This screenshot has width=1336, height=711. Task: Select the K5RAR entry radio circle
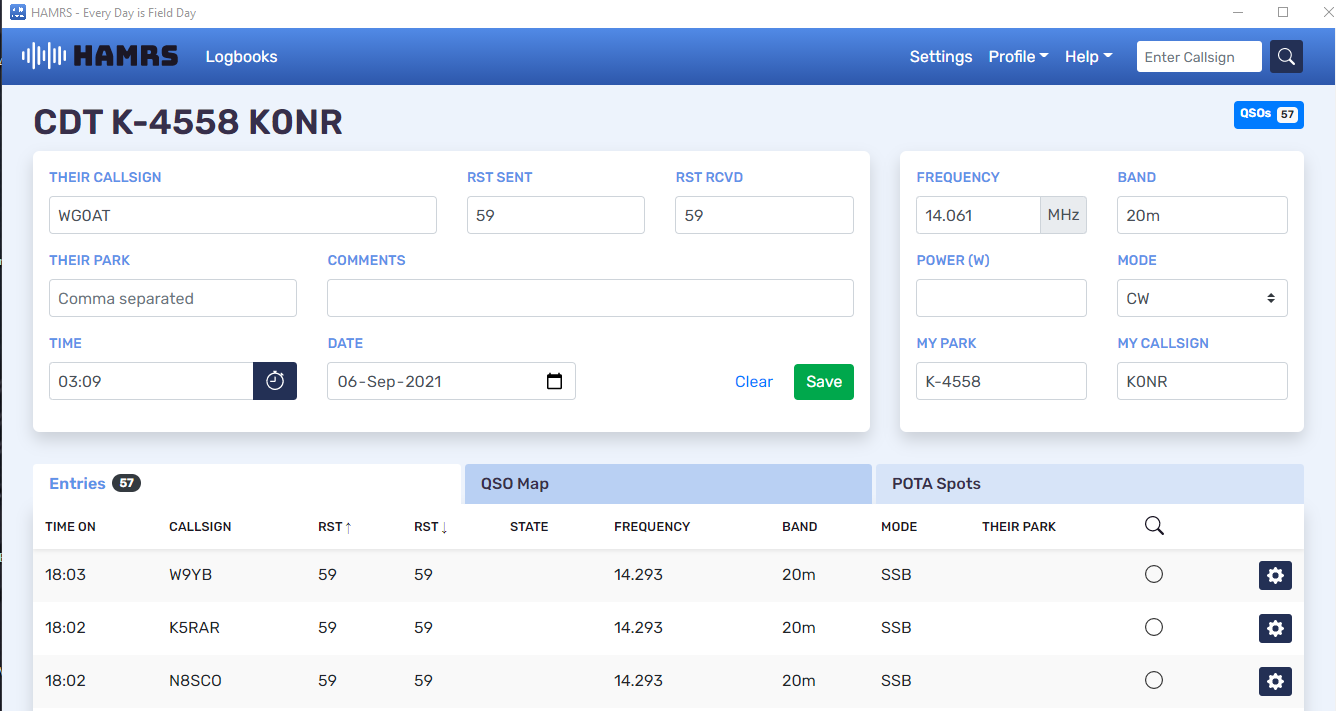pos(1153,627)
